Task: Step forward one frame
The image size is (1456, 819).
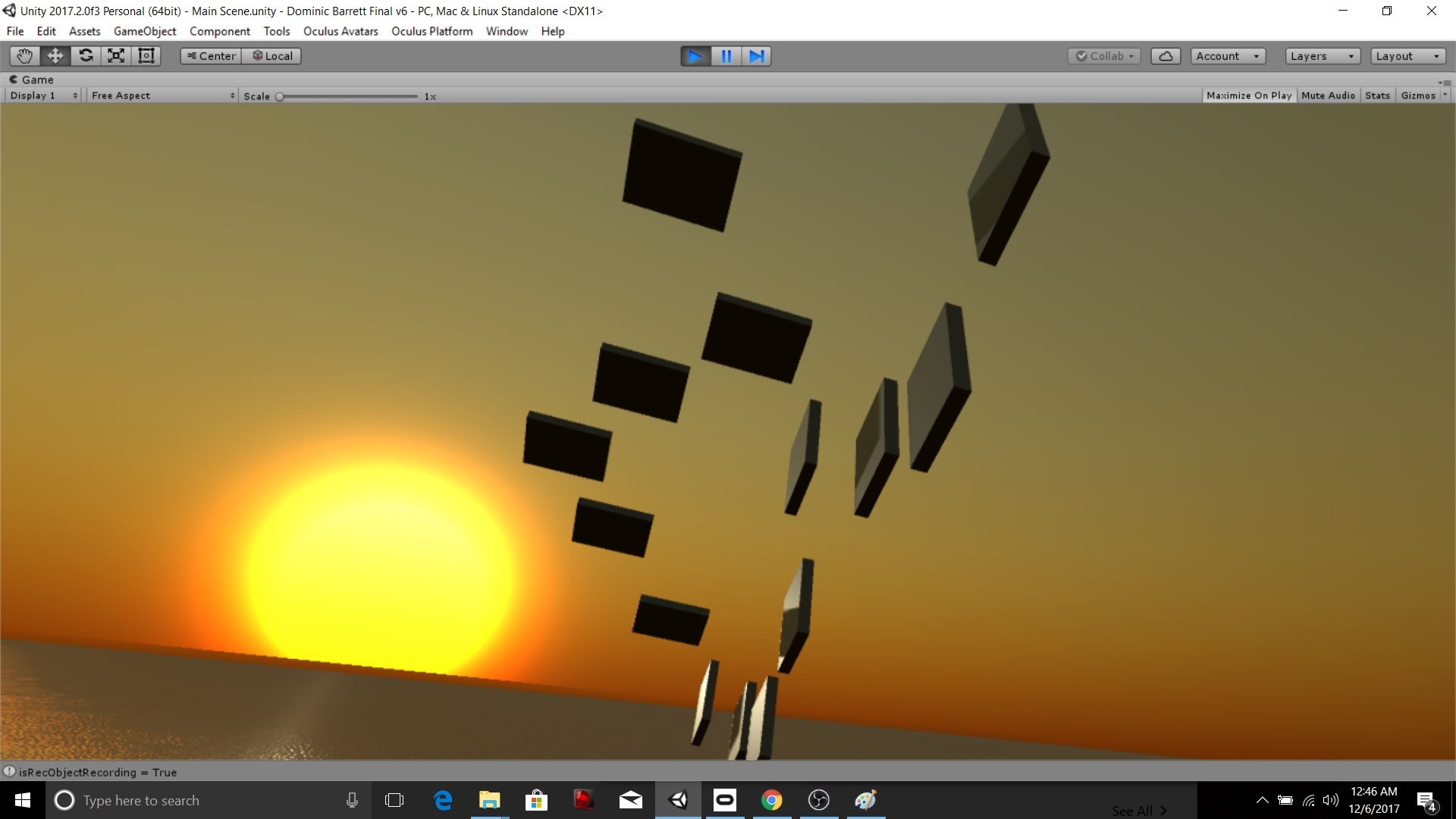Action: coord(756,56)
